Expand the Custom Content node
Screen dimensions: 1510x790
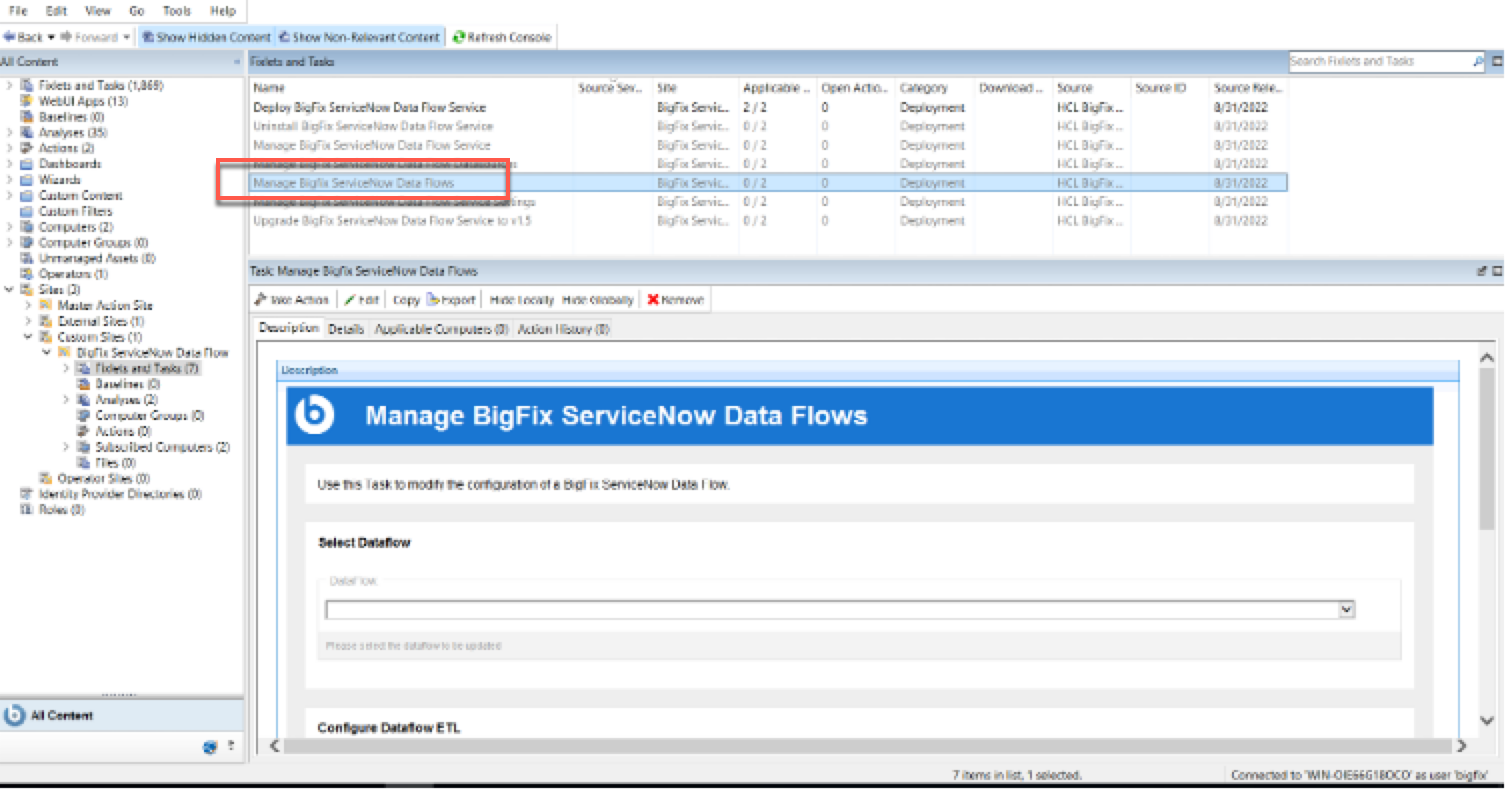pyautogui.click(x=10, y=196)
